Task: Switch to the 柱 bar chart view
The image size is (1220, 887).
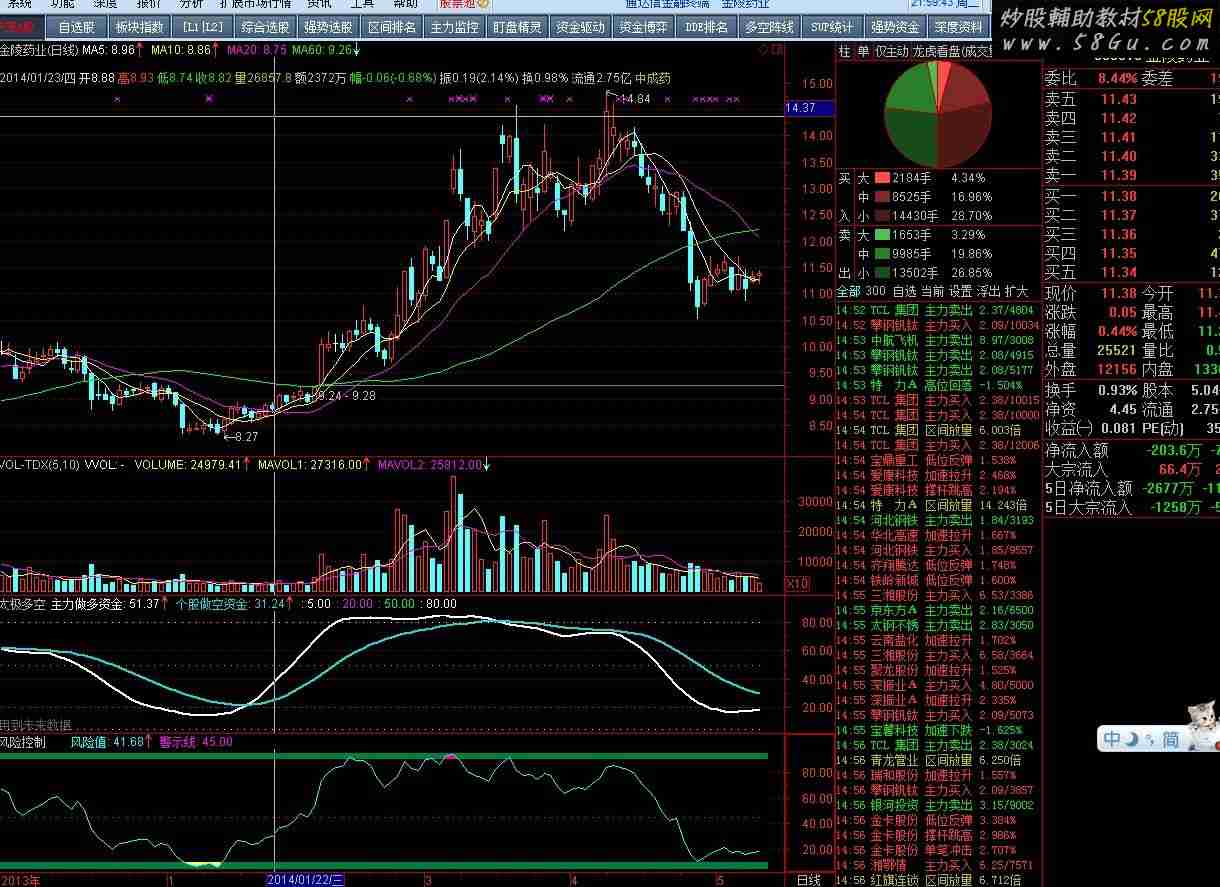Action: tap(845, 51)
